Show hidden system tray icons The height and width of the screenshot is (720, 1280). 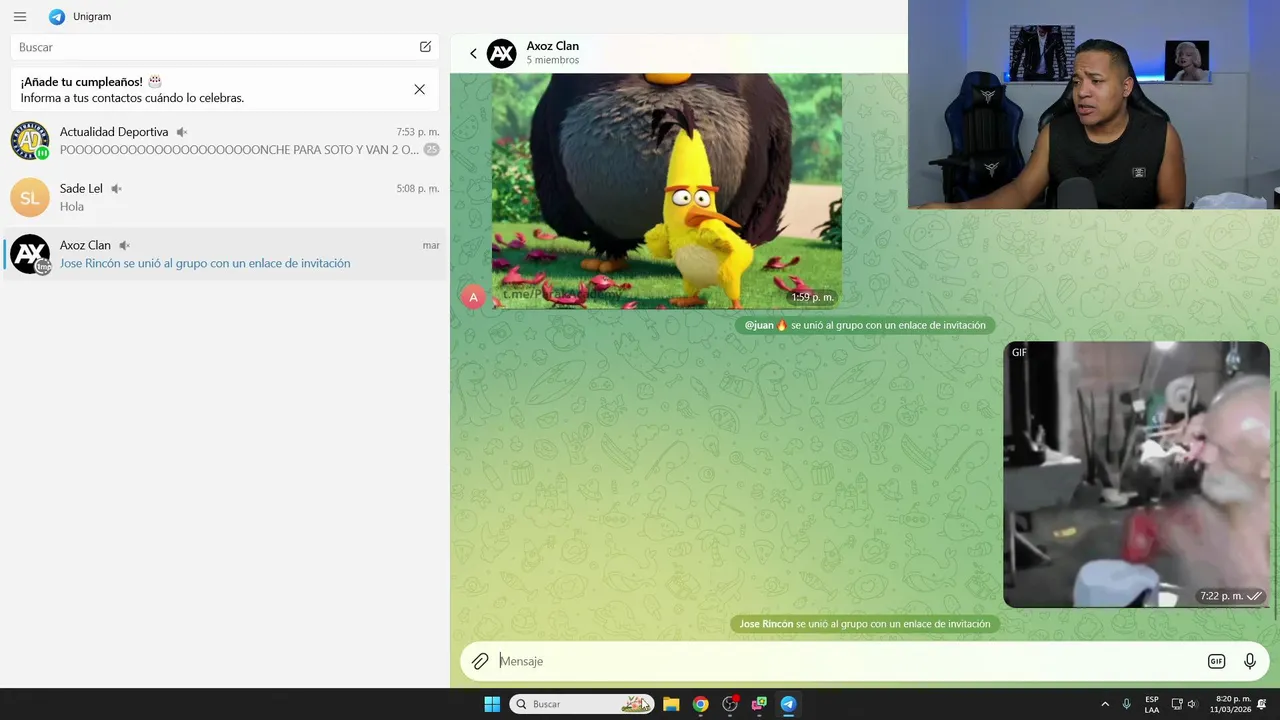click(x=1105, y=704)
